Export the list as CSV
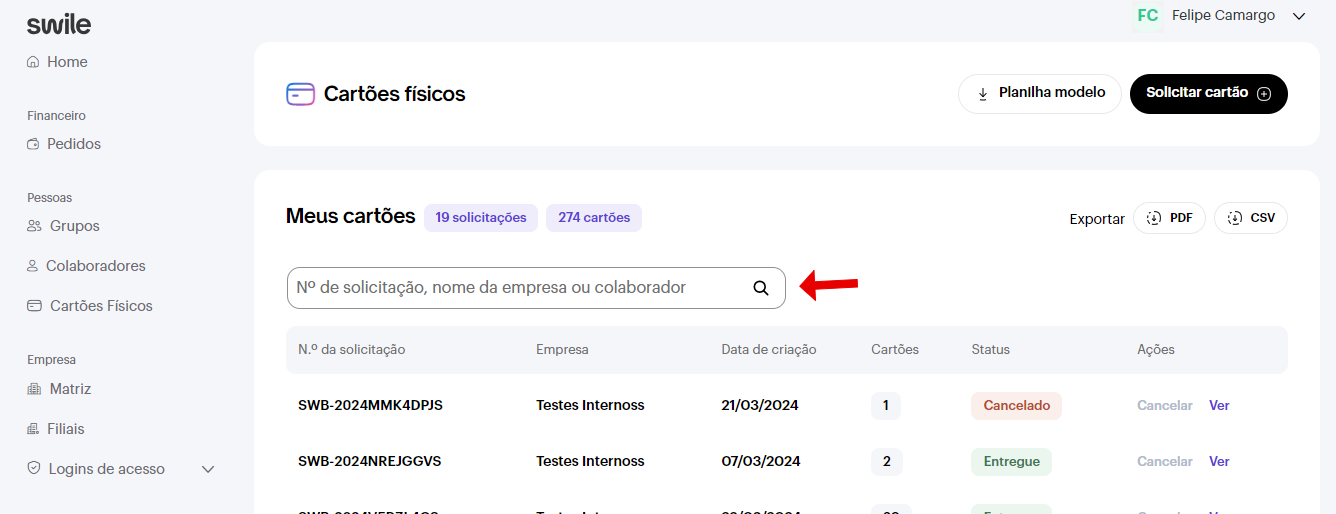The width and height of the screenshot is (1336, 514). (1251, 218)
